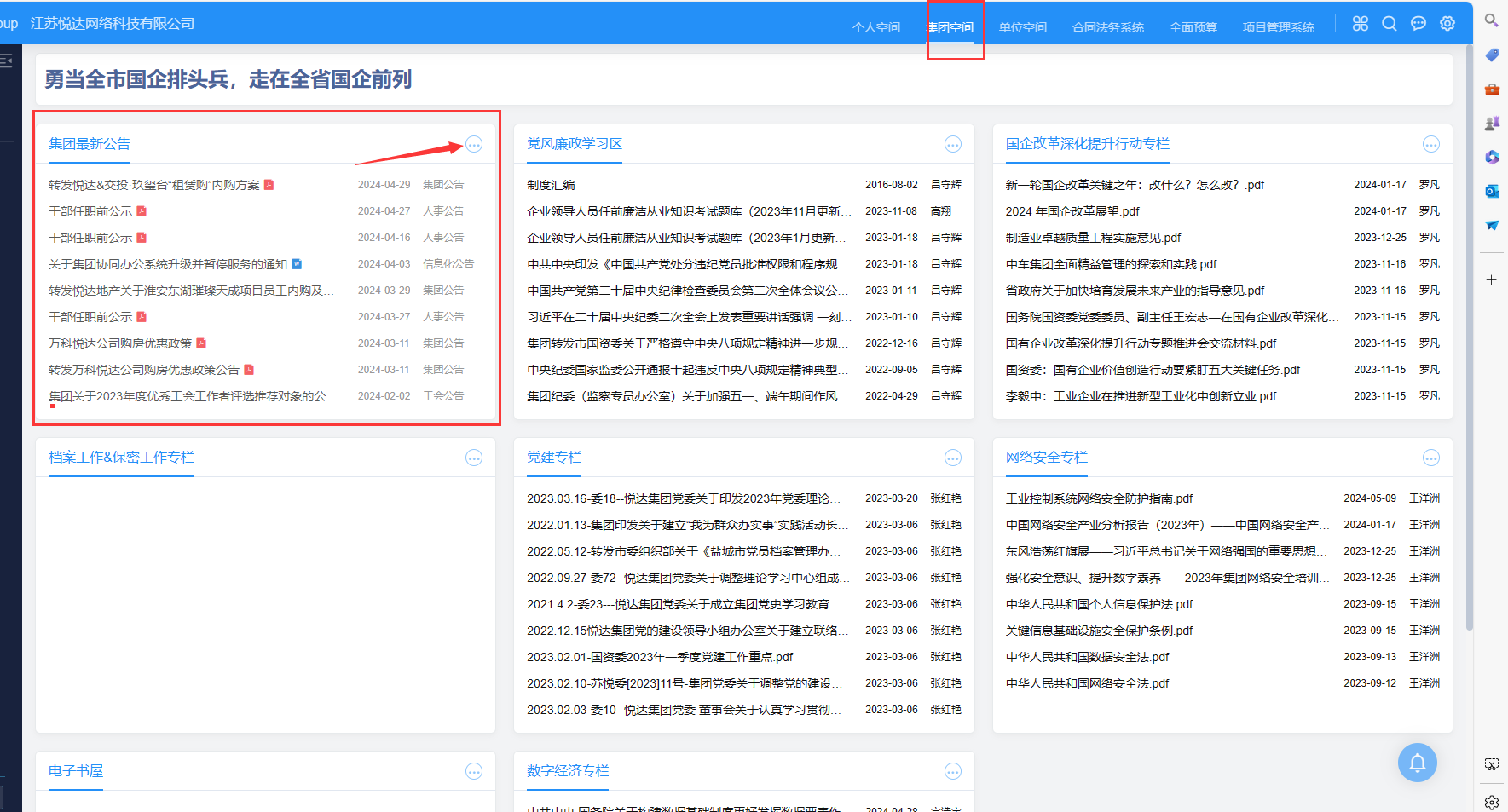Viewport: 1508px width, 812px height.
Task: Open 中华人民共和国数据安全法.pdf
Action: (1087, 657)
